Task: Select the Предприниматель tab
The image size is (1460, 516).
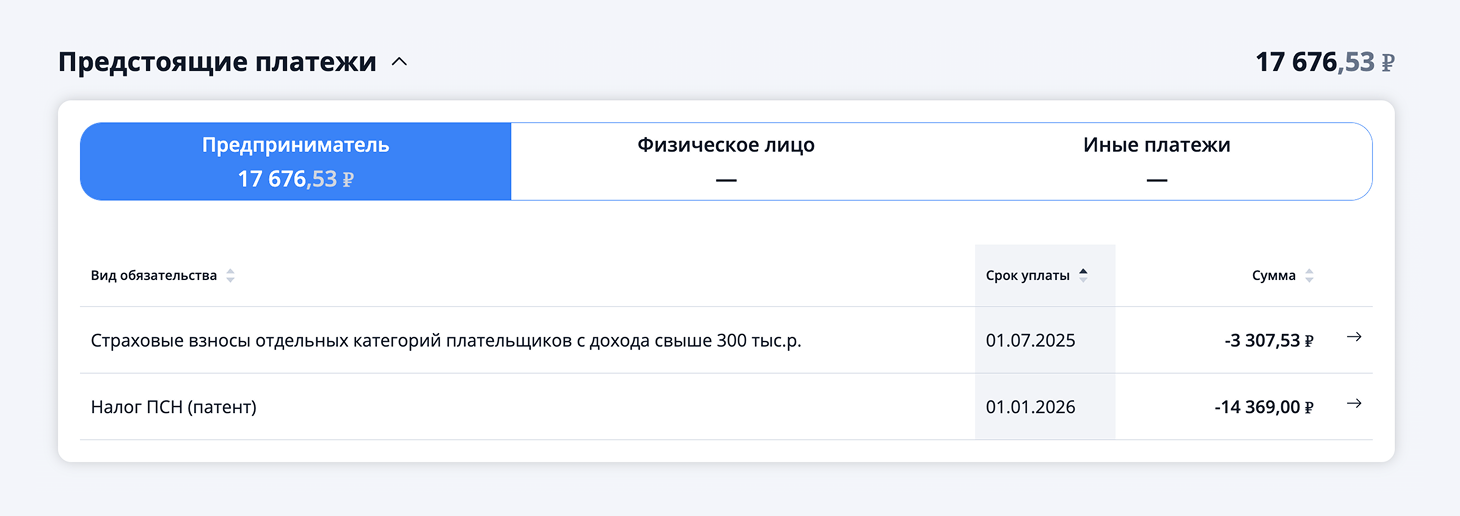Action: click(296, 162)
